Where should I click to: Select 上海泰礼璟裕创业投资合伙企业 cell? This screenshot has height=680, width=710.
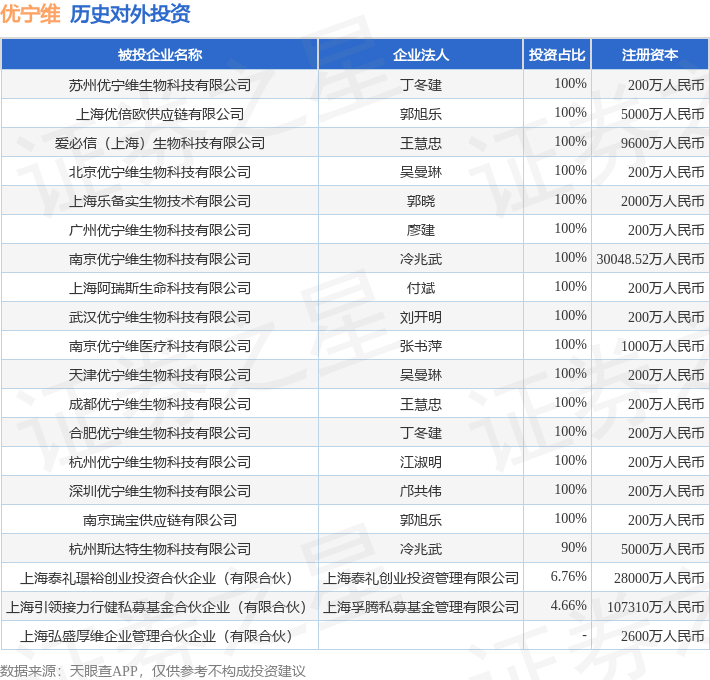click(160, 578)
